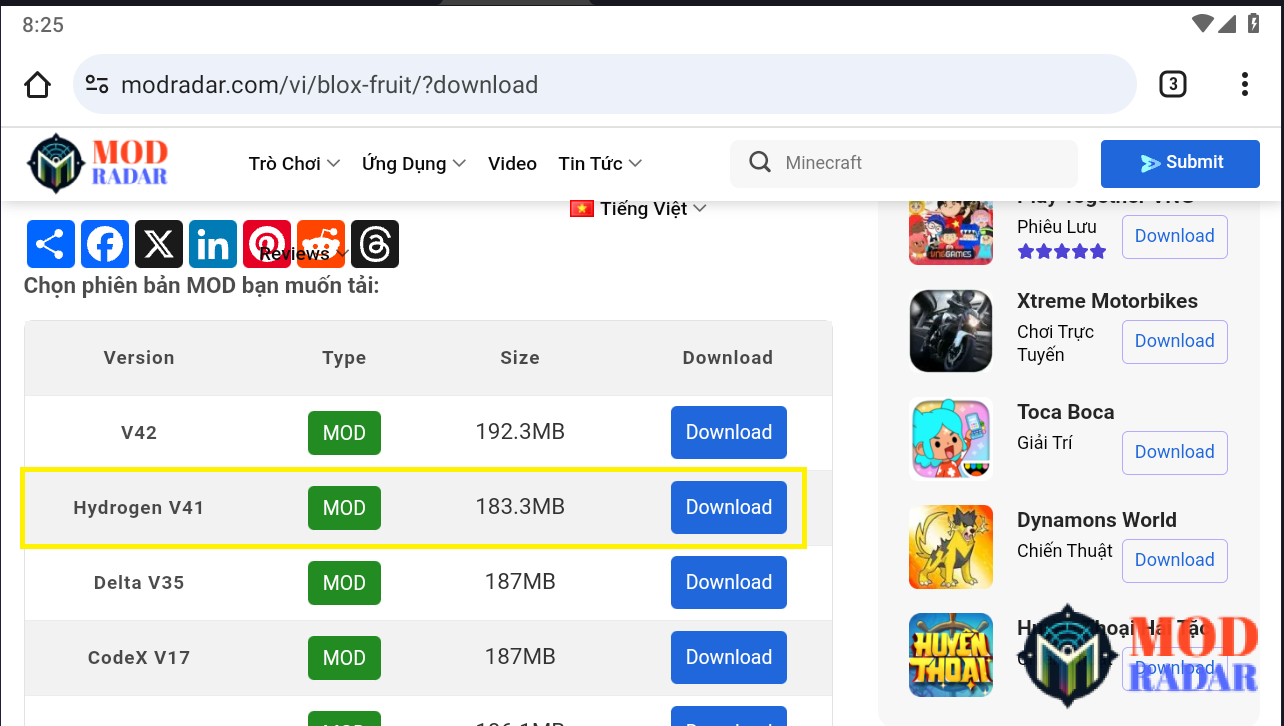The height and width of the screenshot is (726, 1284).
Task: Click the Minecraft search field
Action: coord(904,163)
